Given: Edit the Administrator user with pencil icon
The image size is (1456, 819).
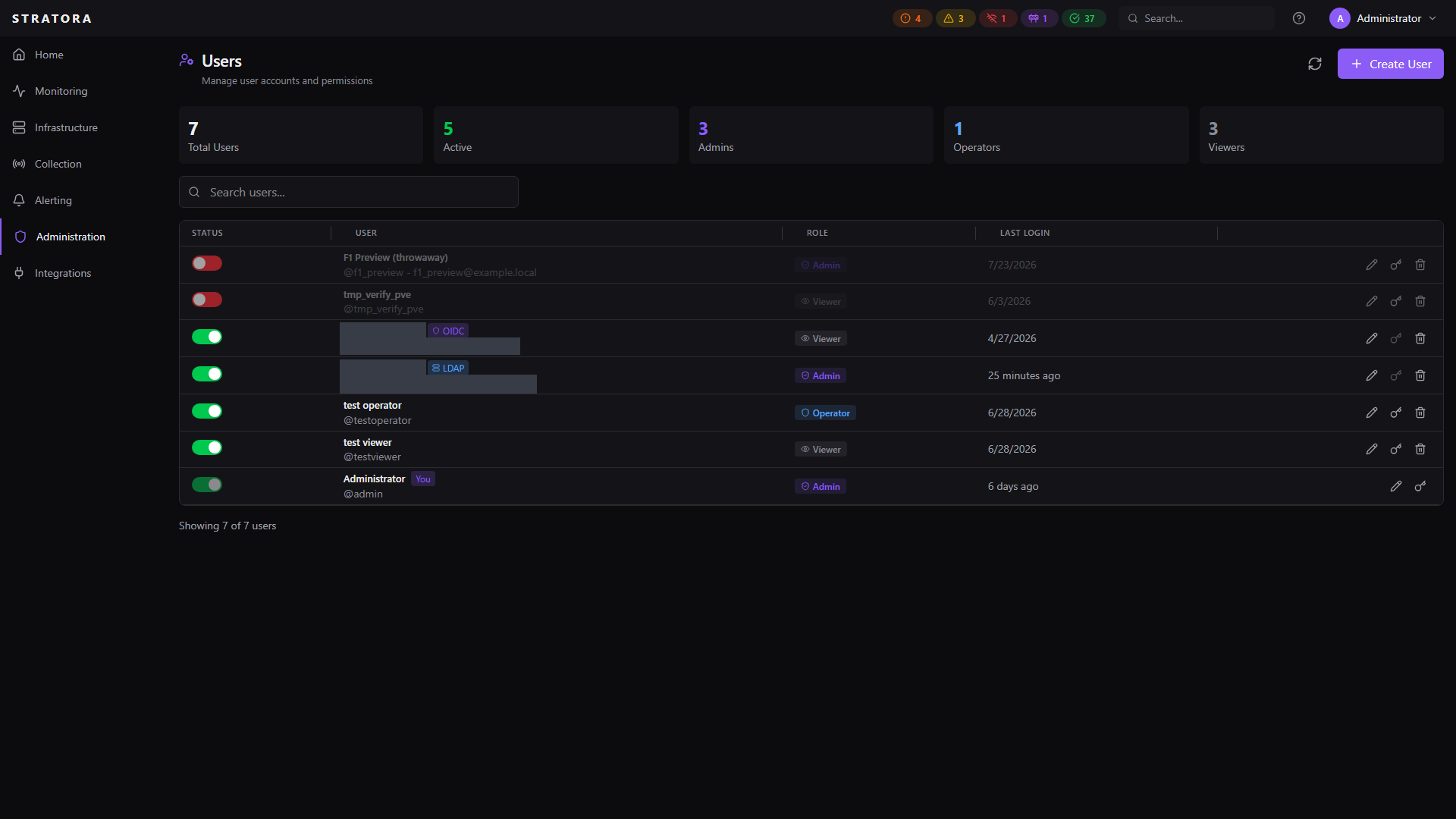Looking at the screenshot, I should (x=1396, y=486).
